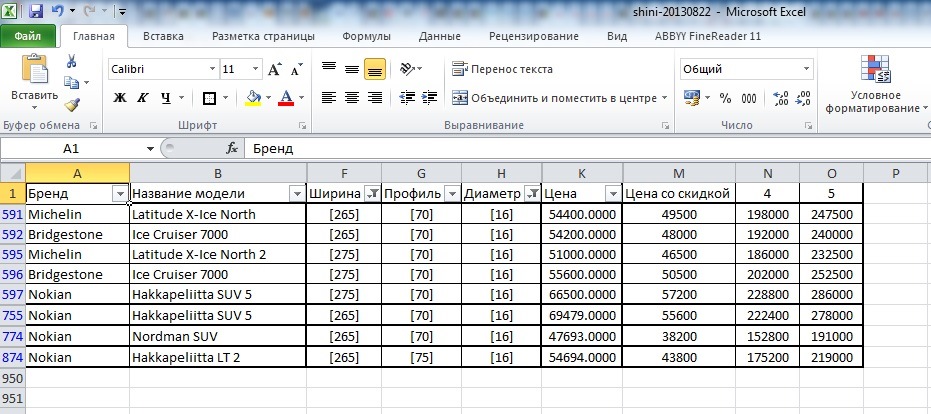Select cell containing Latitude X-Ice North 2

pyautogui.click(x=218, y=254)
